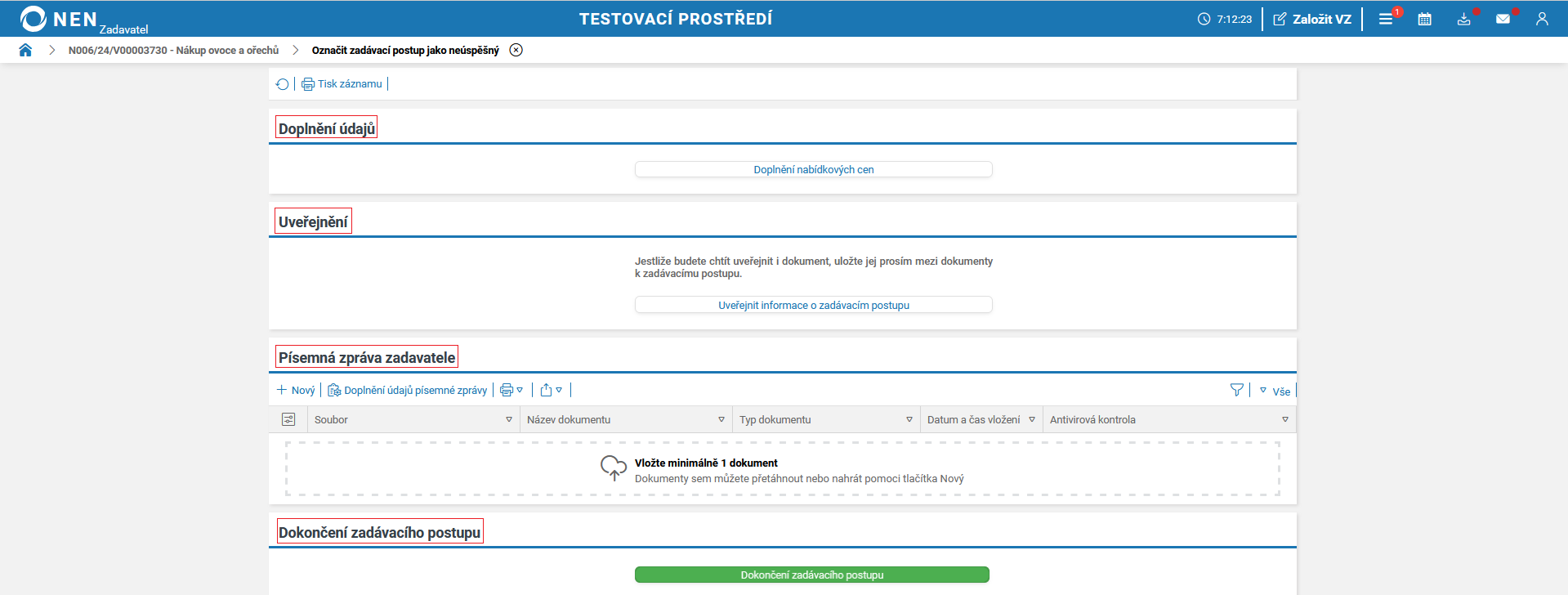This screenshot has height=595, width=1568.
Task: Open the user profile icon
Action: click(1542, 19)
